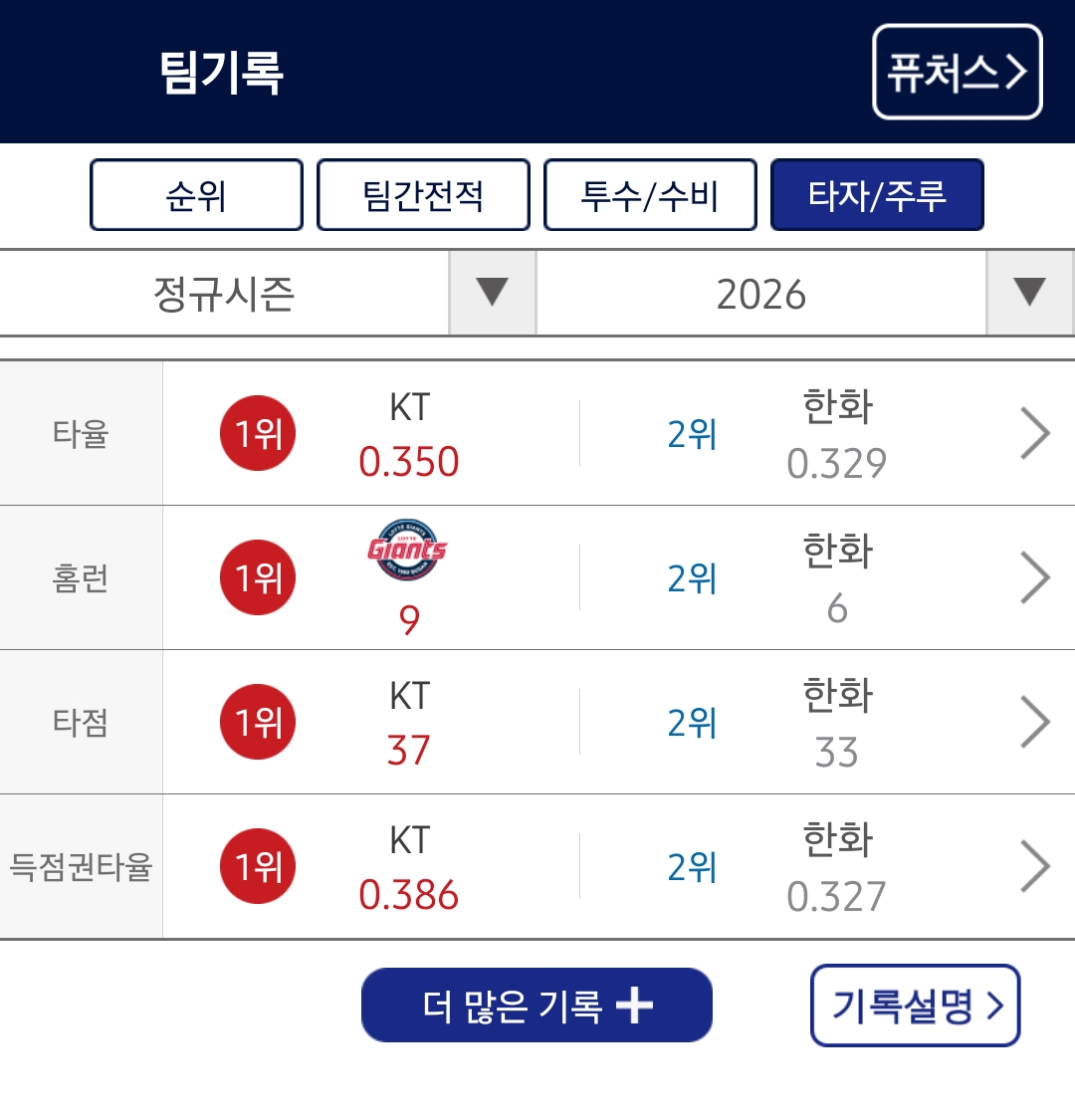
Task: Click the Lotte Giants team logo
Action: click(x=408, y=549)
